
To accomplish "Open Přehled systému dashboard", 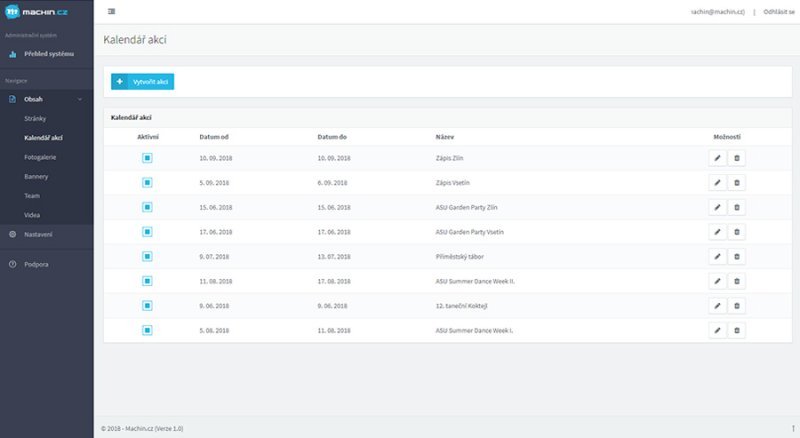I will pos(48,53).
